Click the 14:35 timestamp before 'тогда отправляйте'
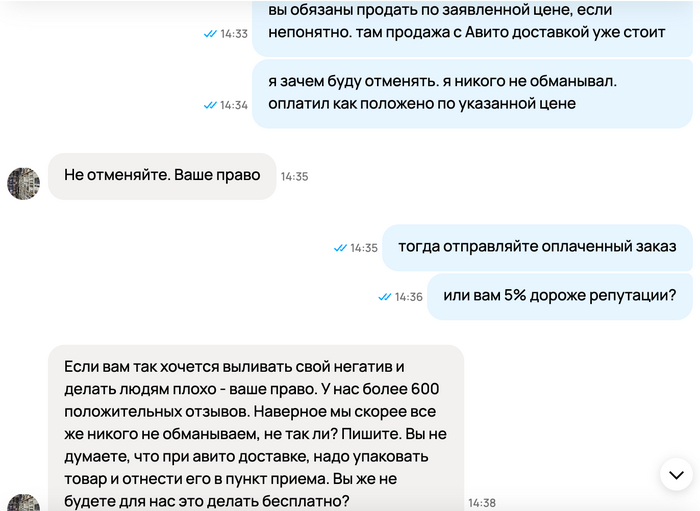The height and width of the screenshot is (511, 700). click(x=364, y=248)
